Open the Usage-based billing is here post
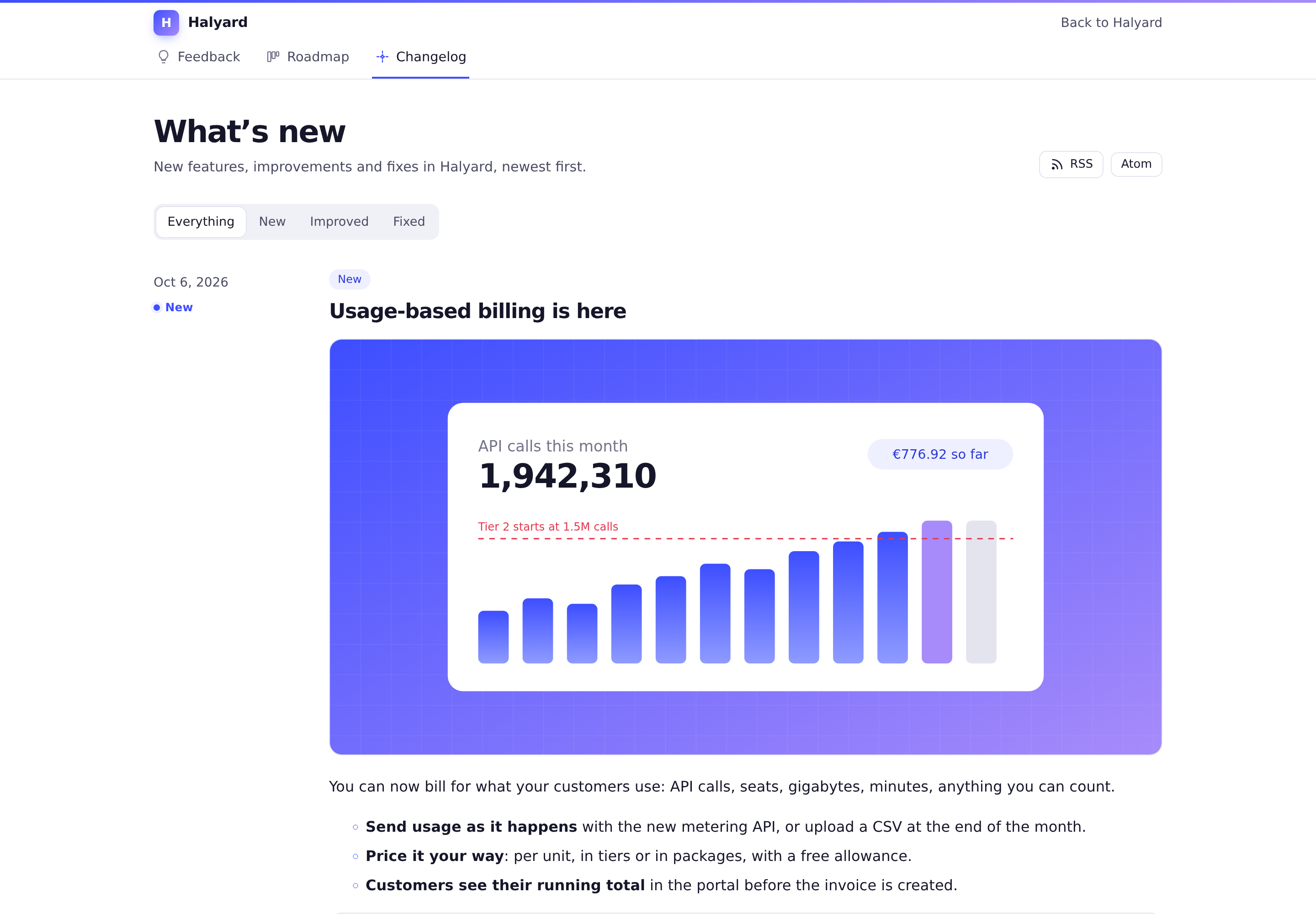 pos(478,311)
